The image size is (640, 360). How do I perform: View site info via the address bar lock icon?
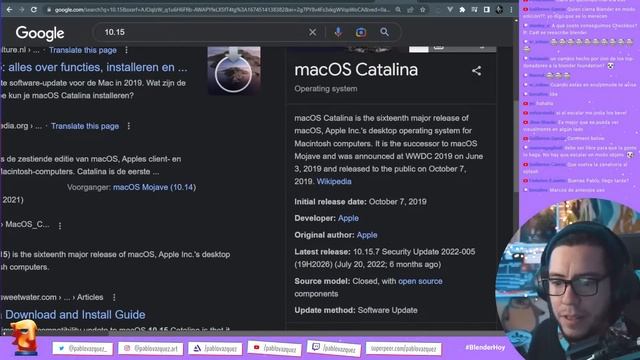[x=49, y=10]
